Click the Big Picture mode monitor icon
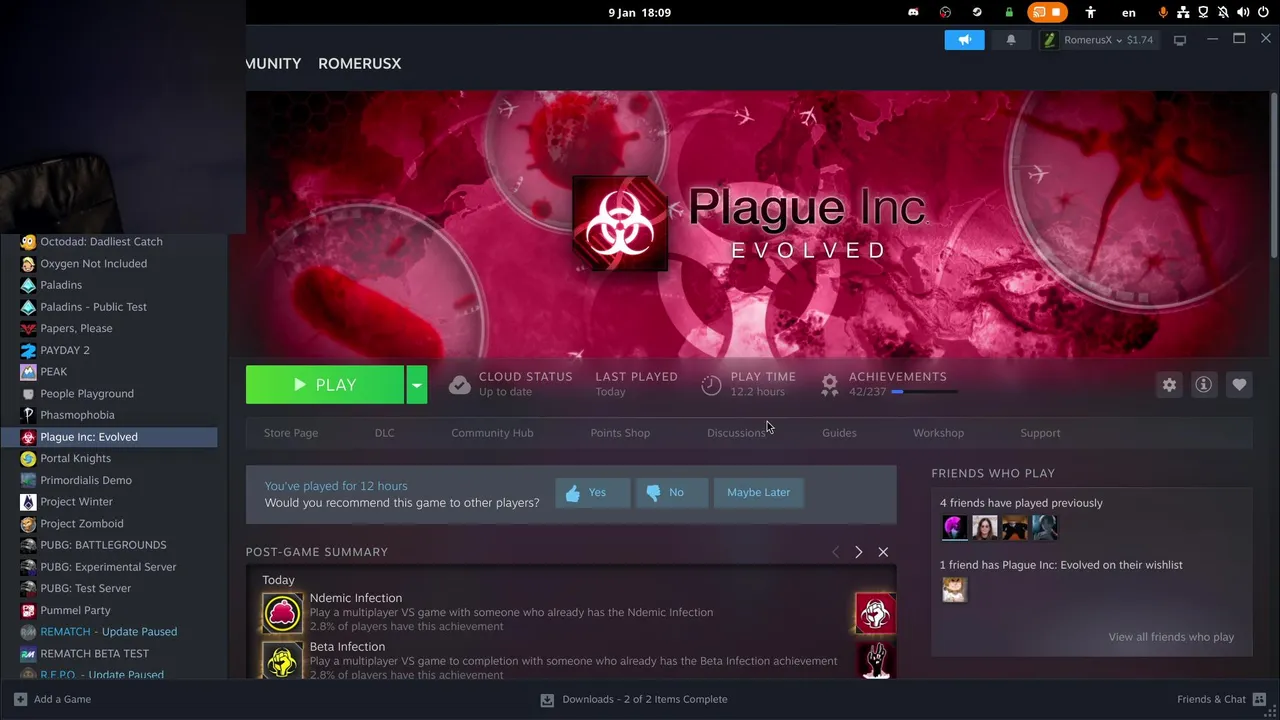Image resolution: width=1280 pixels, height=720 pixels. click(x=1180, y=40)
